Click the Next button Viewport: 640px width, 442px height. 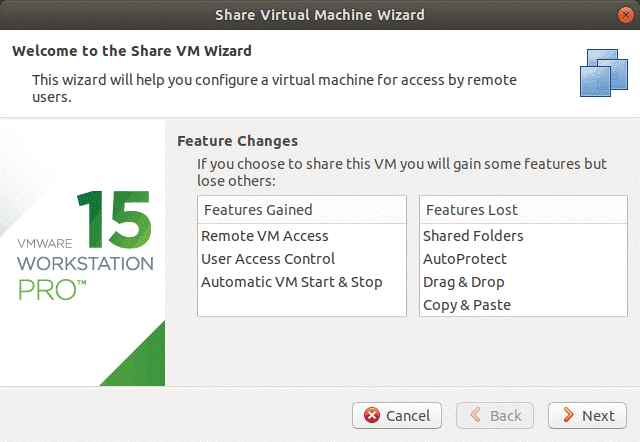click(x=587, y=415)
